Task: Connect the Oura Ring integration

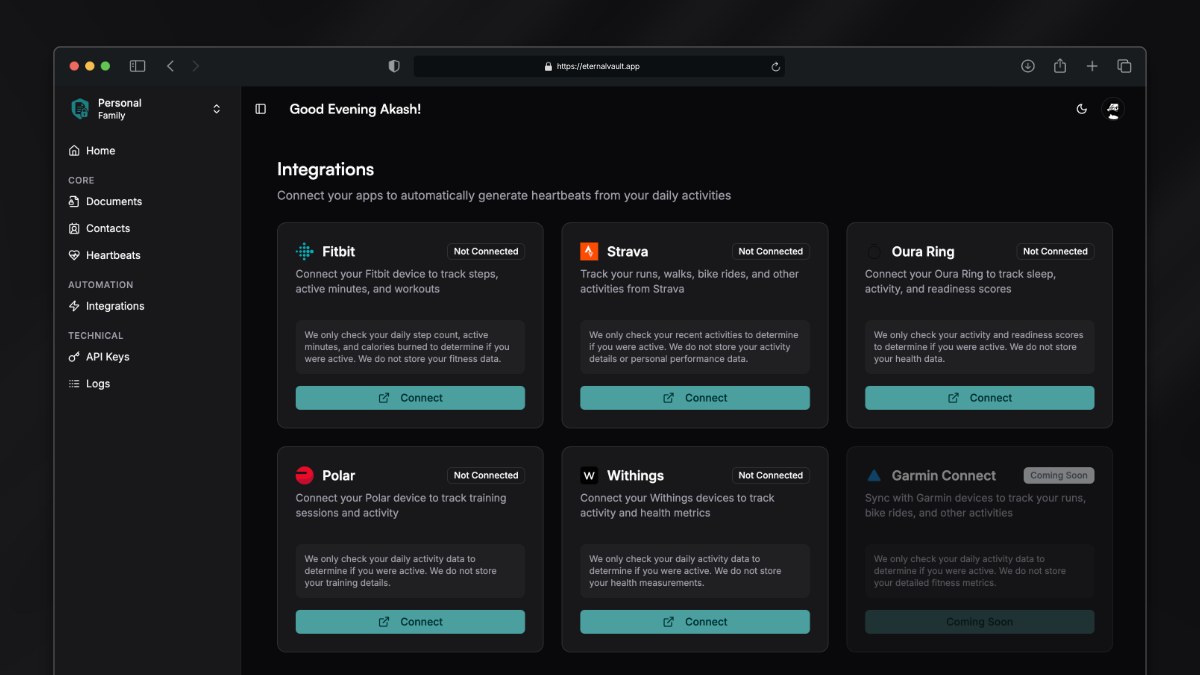Action: [x=980, y=398]
